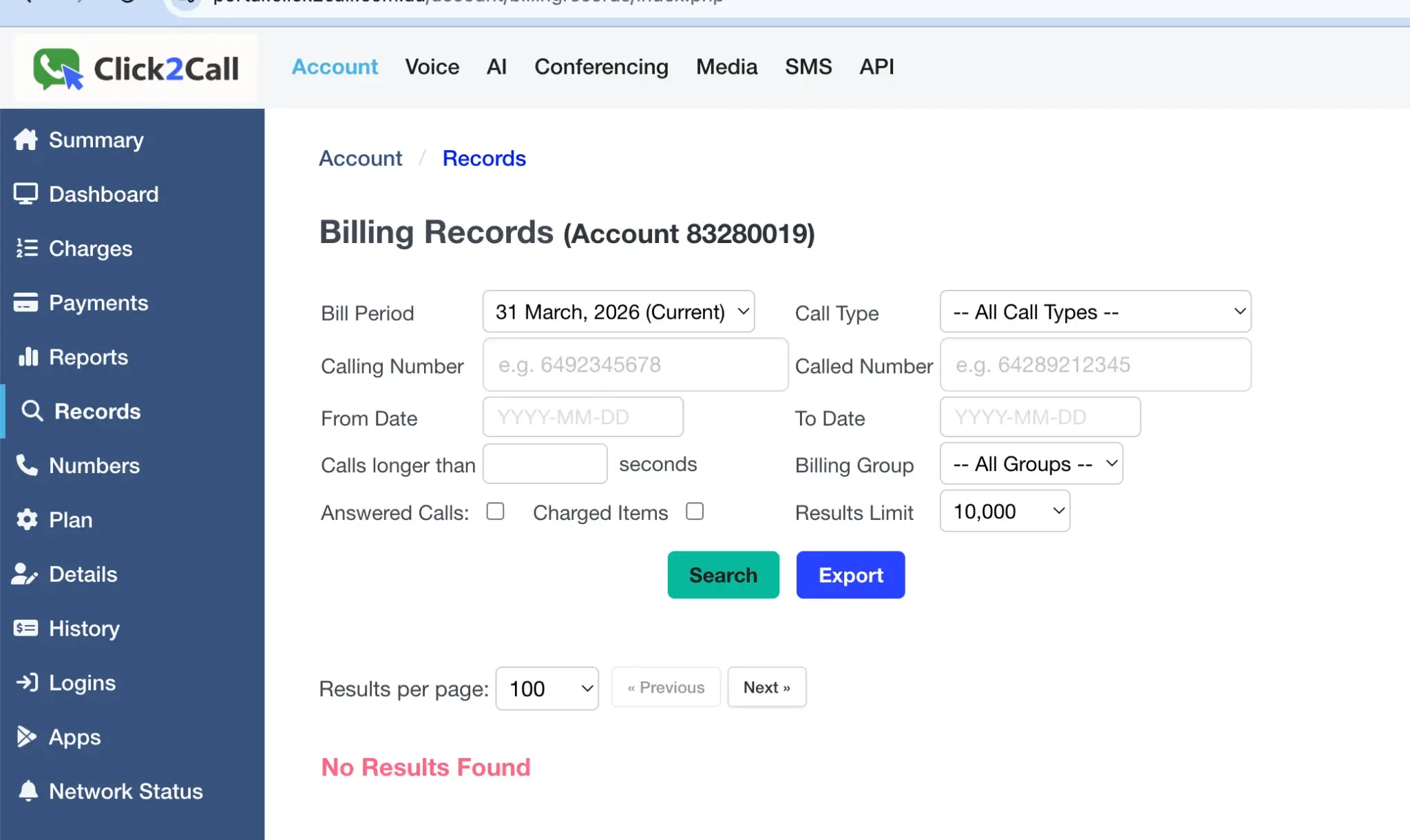Open the Dashboard monitor icon
1410x840 pixels.
pyautogui.click(x=25, y=193)
